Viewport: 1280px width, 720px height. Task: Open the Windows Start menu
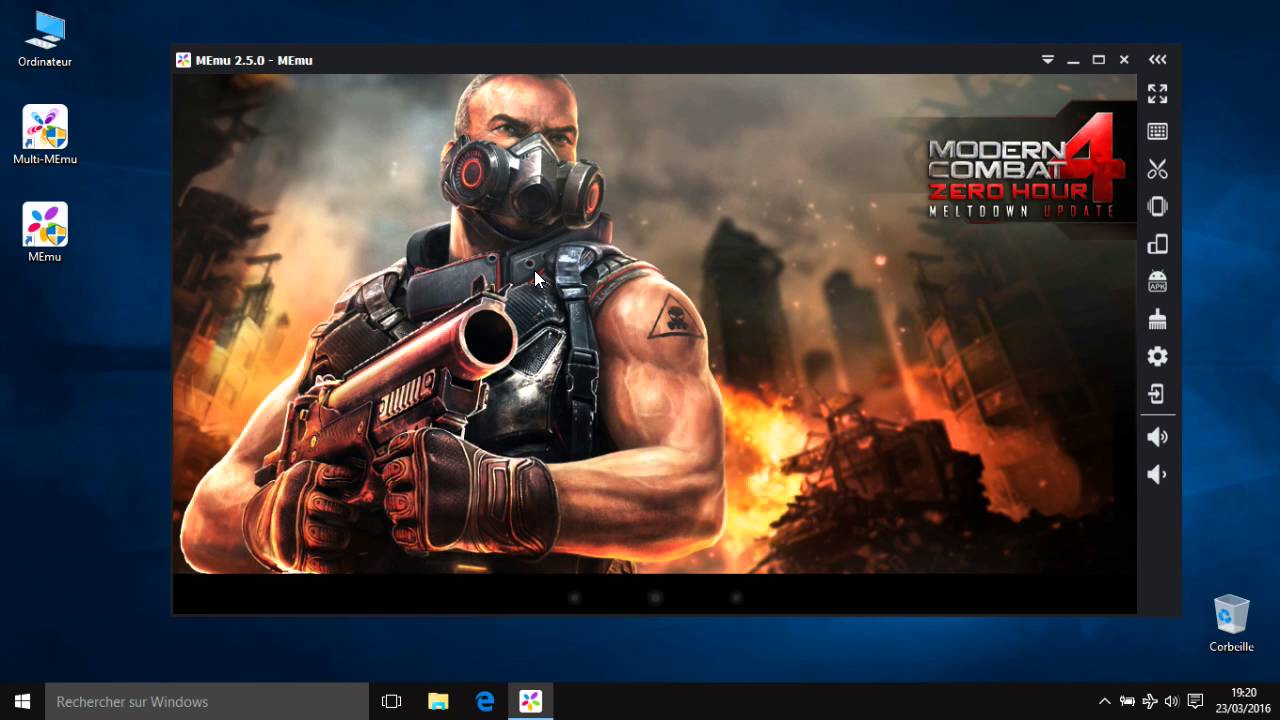(x=22, y=701)
